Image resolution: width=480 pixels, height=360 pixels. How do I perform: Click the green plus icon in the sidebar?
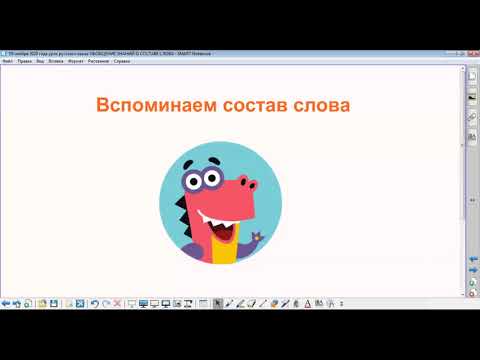pos(473,283)
